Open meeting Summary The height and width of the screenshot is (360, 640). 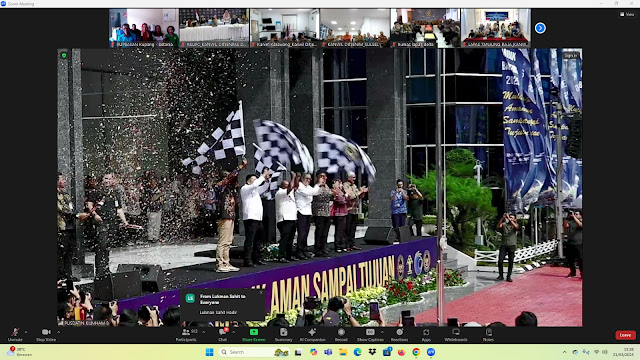283,335
